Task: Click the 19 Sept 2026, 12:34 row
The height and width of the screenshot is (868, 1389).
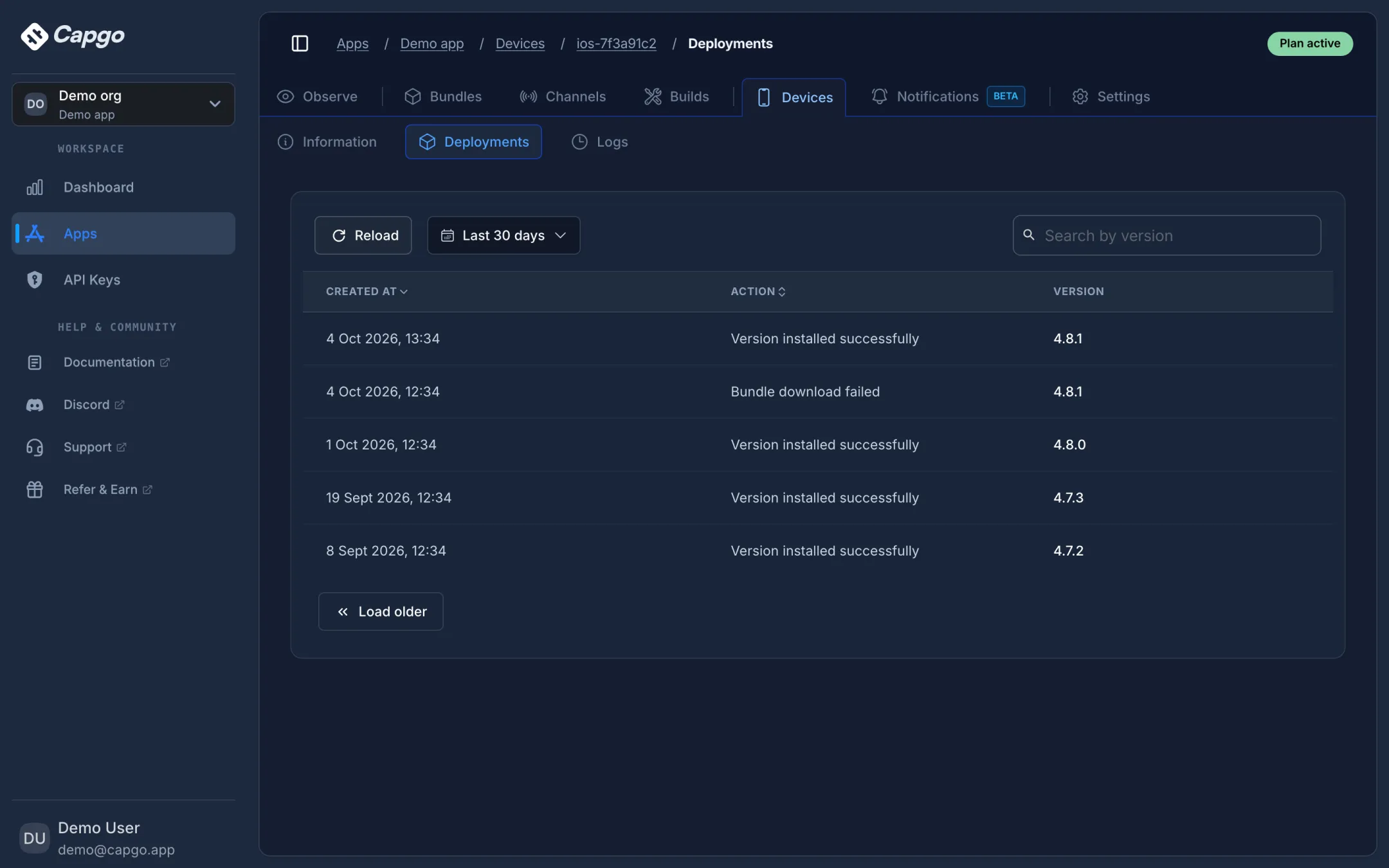Action: pyautogui.click(x=817, y=498)
